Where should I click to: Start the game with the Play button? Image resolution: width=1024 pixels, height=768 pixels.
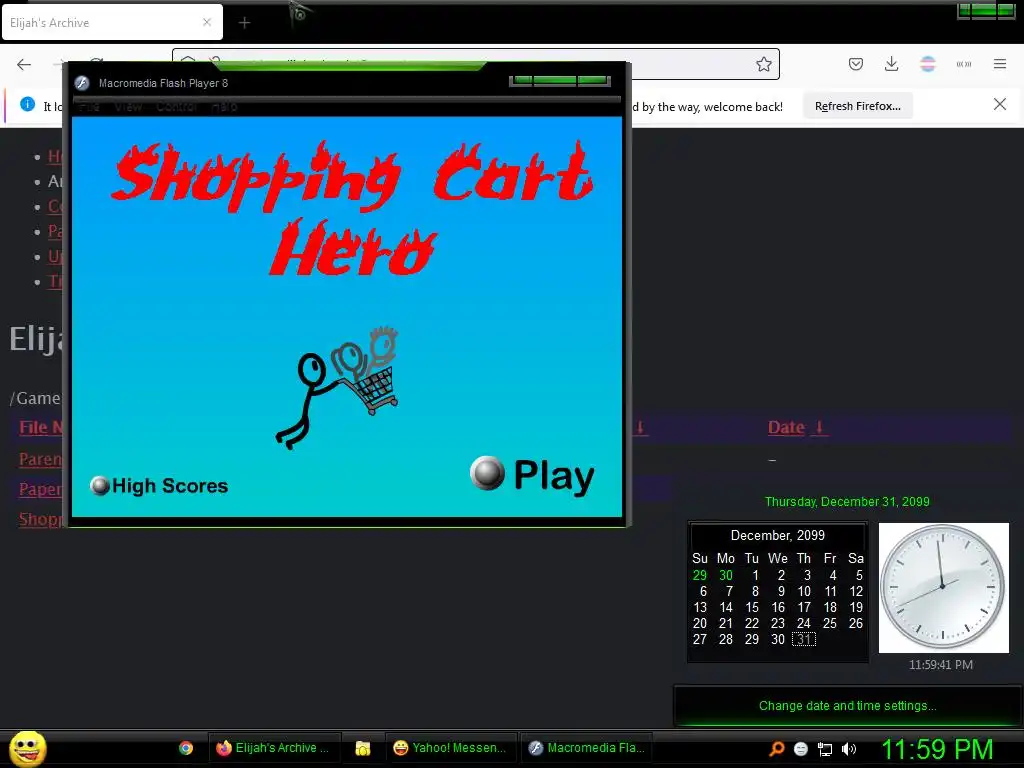coord(532,475)
